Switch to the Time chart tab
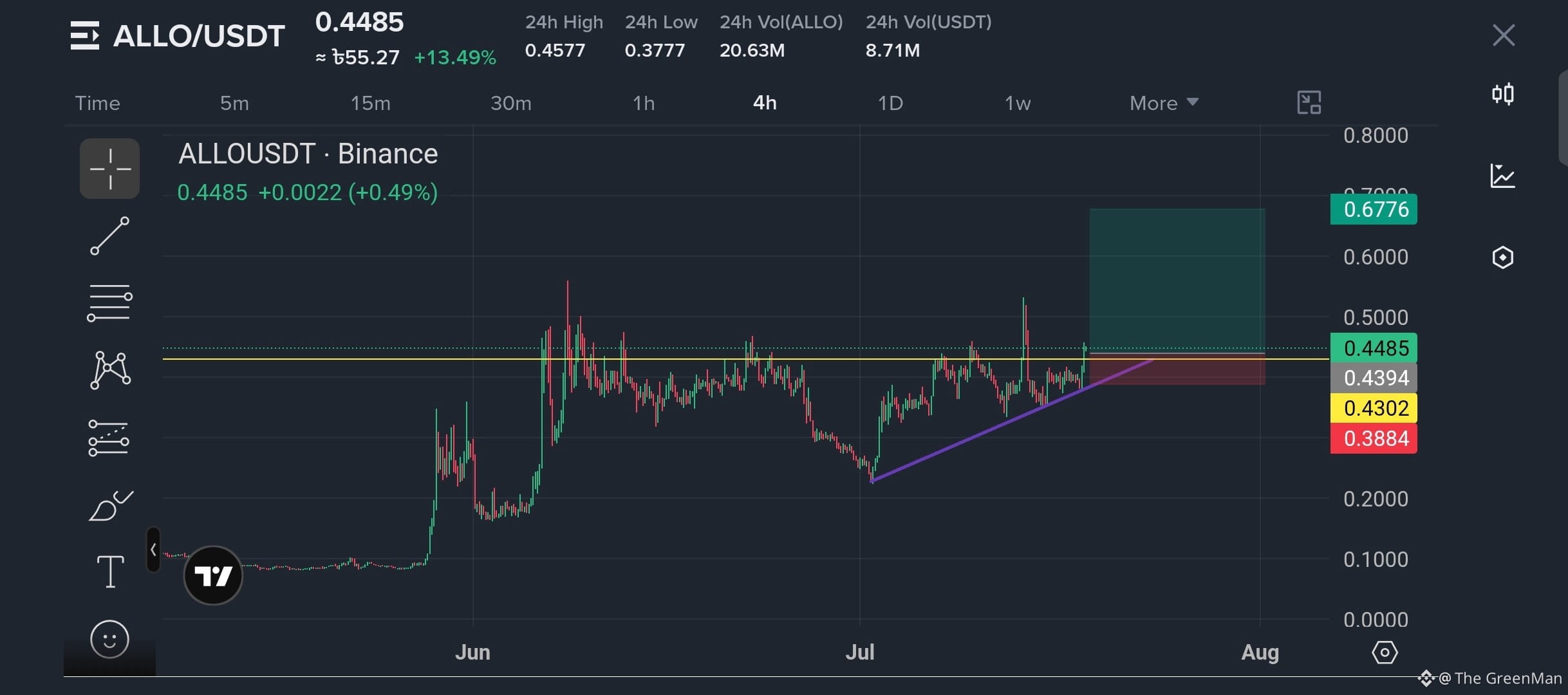The image size is (1568, 695). (x=98, y=103)
